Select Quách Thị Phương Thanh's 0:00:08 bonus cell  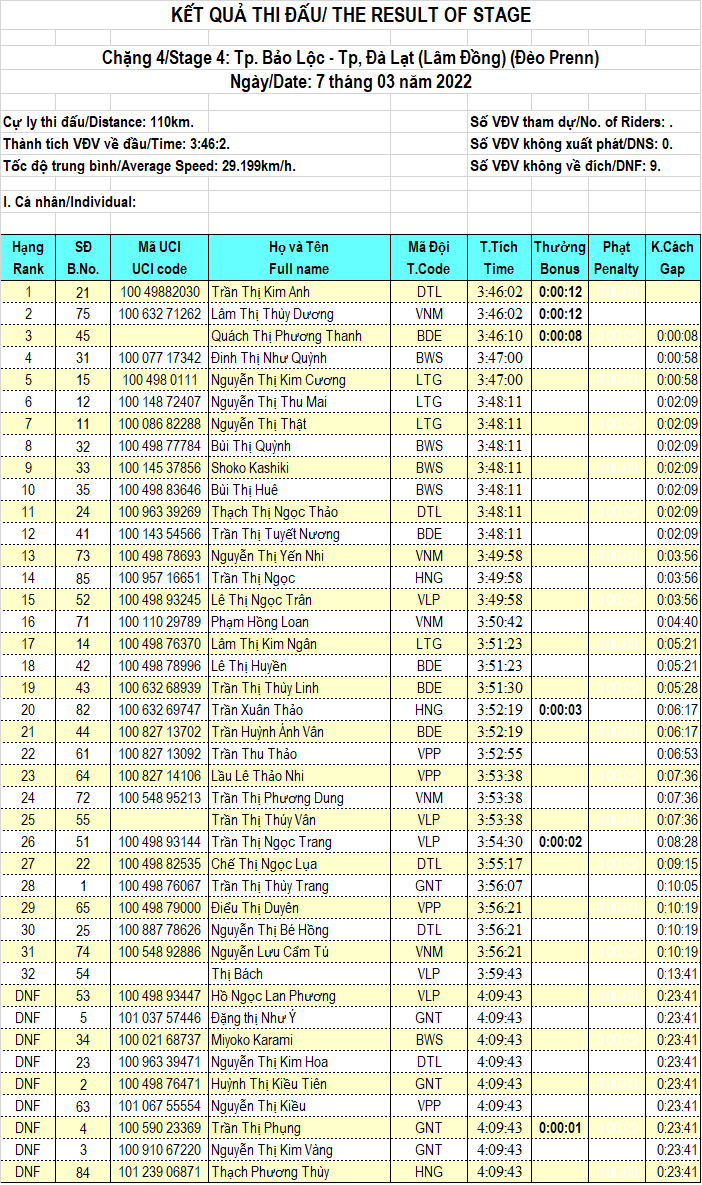(559, 336)
